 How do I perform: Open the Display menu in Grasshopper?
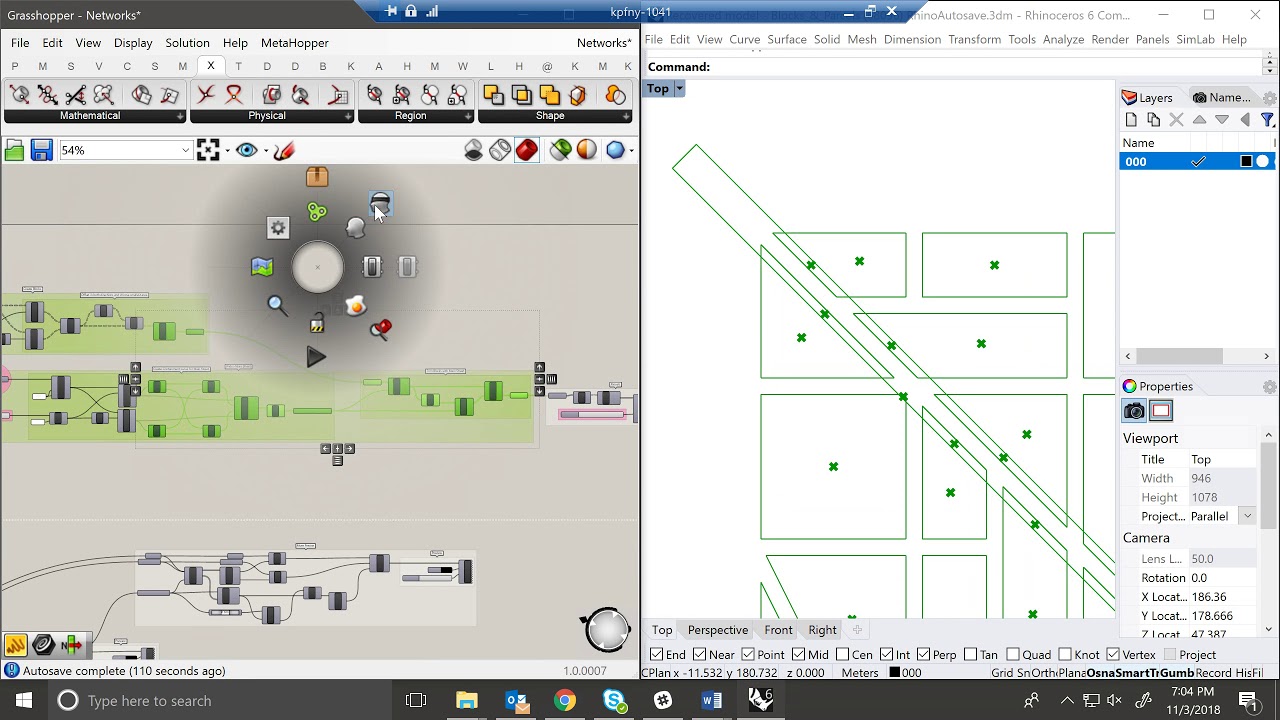[133, 43]
